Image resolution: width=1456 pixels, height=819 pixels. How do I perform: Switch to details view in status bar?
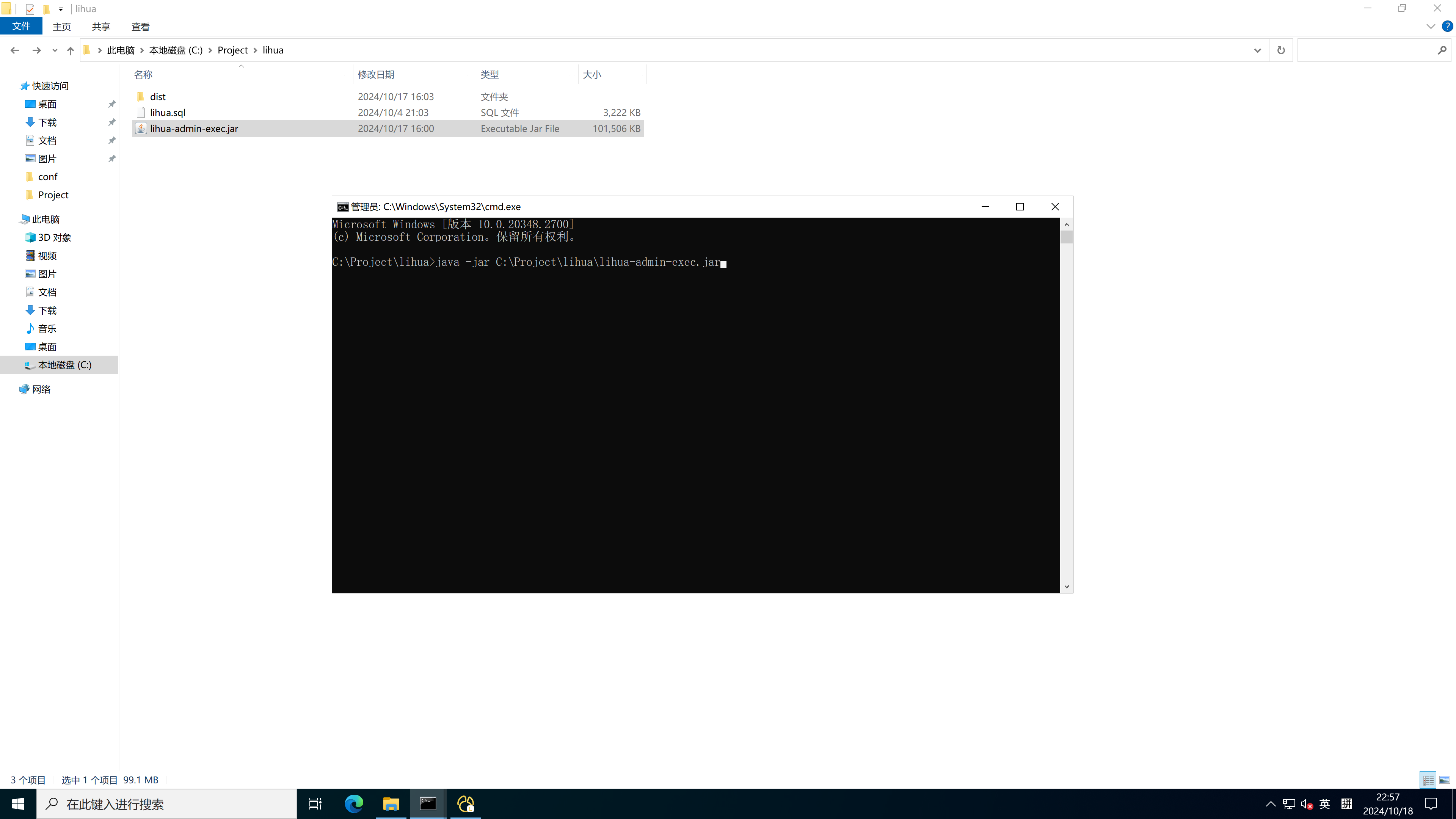click(1428, 780)
